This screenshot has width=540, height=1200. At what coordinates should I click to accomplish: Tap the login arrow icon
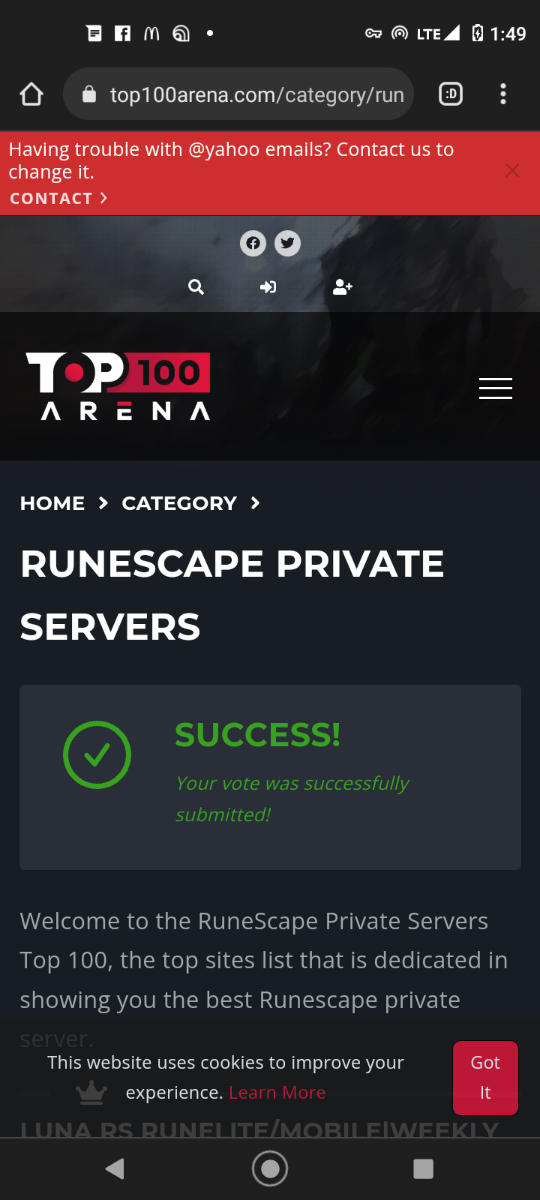268,288
